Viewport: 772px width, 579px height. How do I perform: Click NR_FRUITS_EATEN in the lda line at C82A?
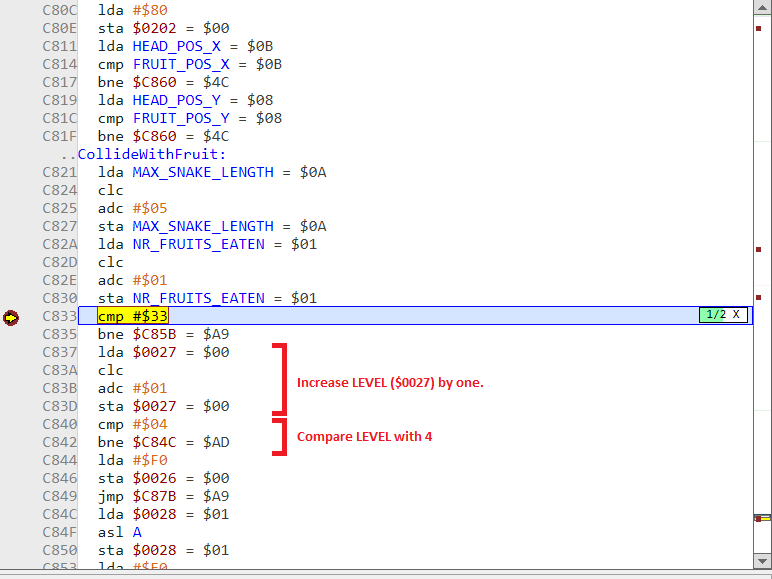point(198,244)
